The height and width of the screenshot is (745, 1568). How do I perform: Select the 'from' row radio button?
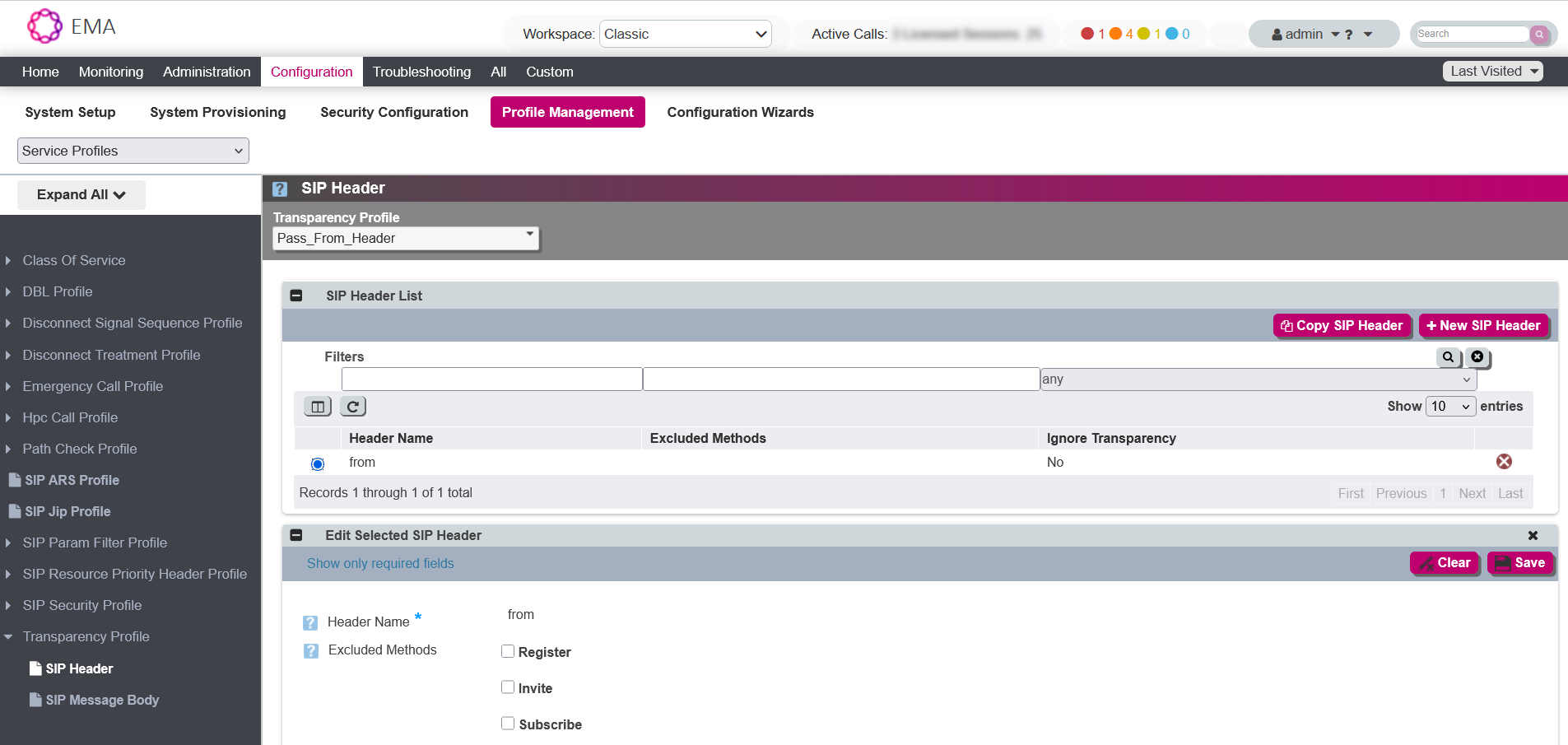click(318, 463)
